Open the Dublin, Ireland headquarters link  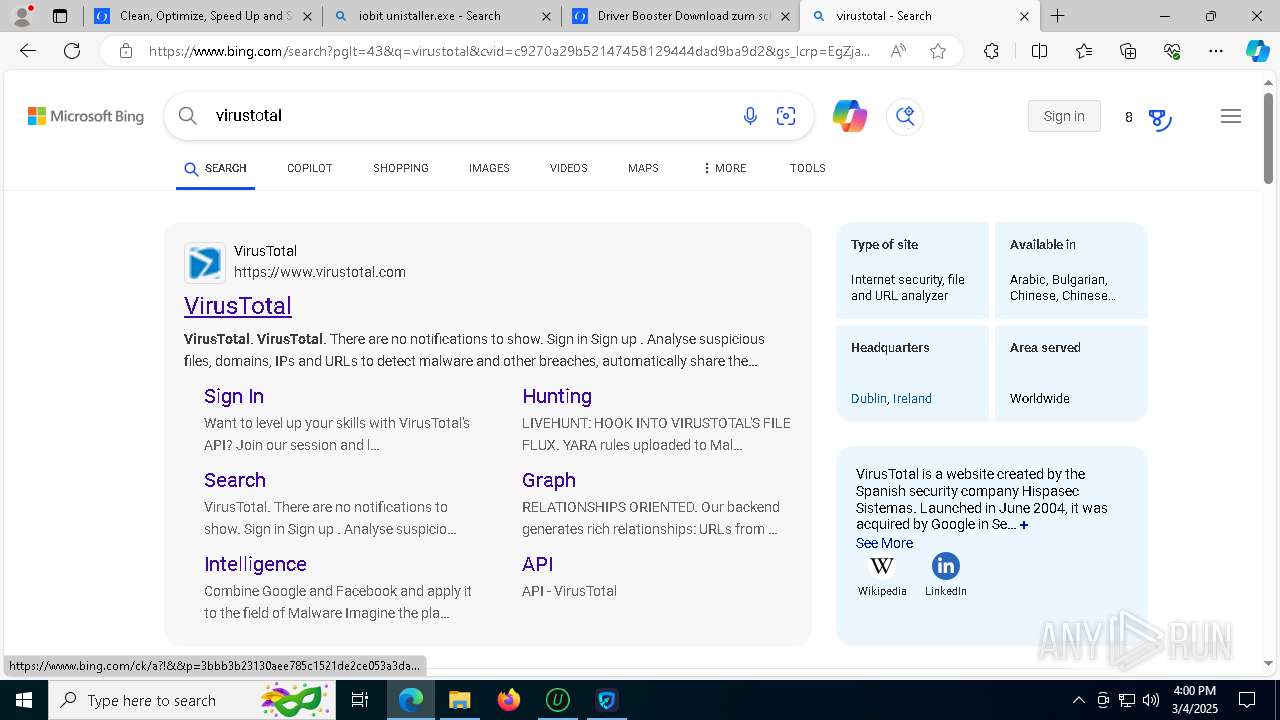tap(891, 398)
